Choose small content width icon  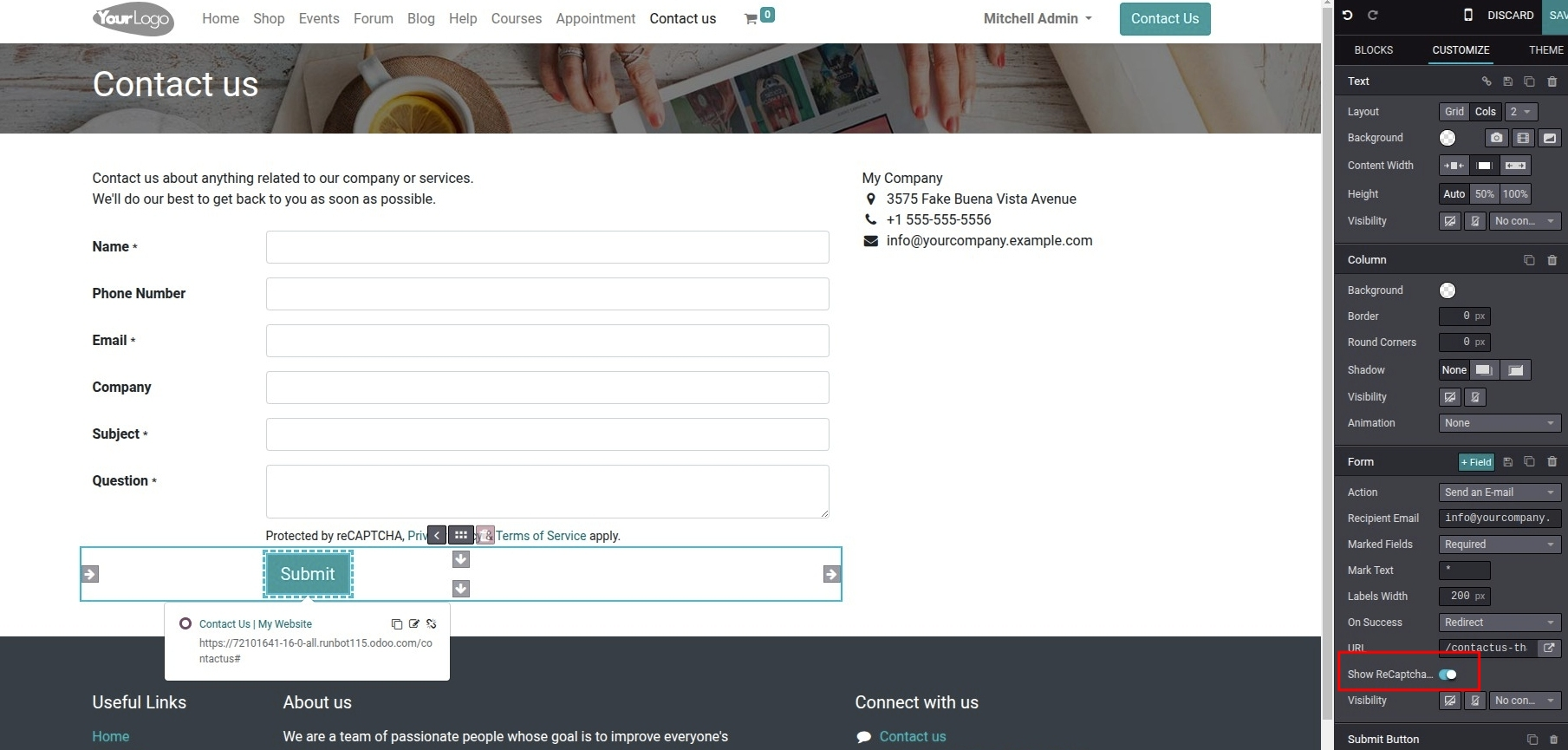coord(1454,166)
